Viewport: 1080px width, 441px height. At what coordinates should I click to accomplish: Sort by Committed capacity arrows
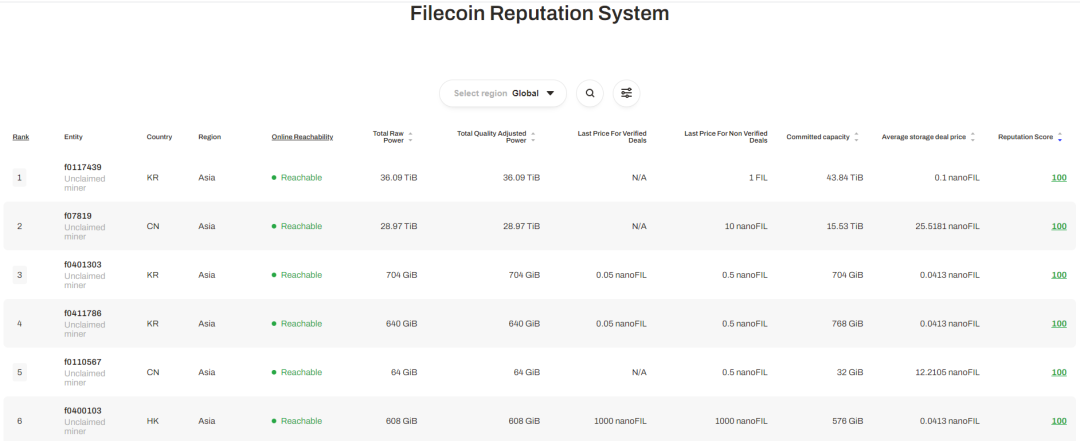coord(856,137)
